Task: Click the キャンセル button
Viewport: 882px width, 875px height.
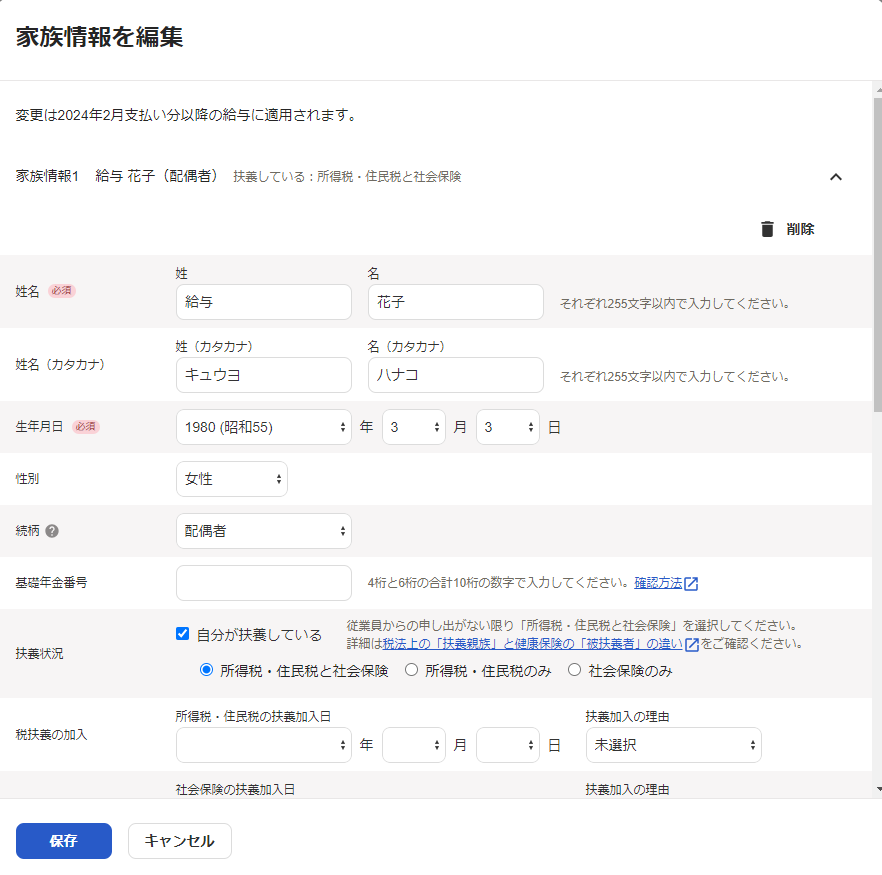Action: [x=179, y=841]
